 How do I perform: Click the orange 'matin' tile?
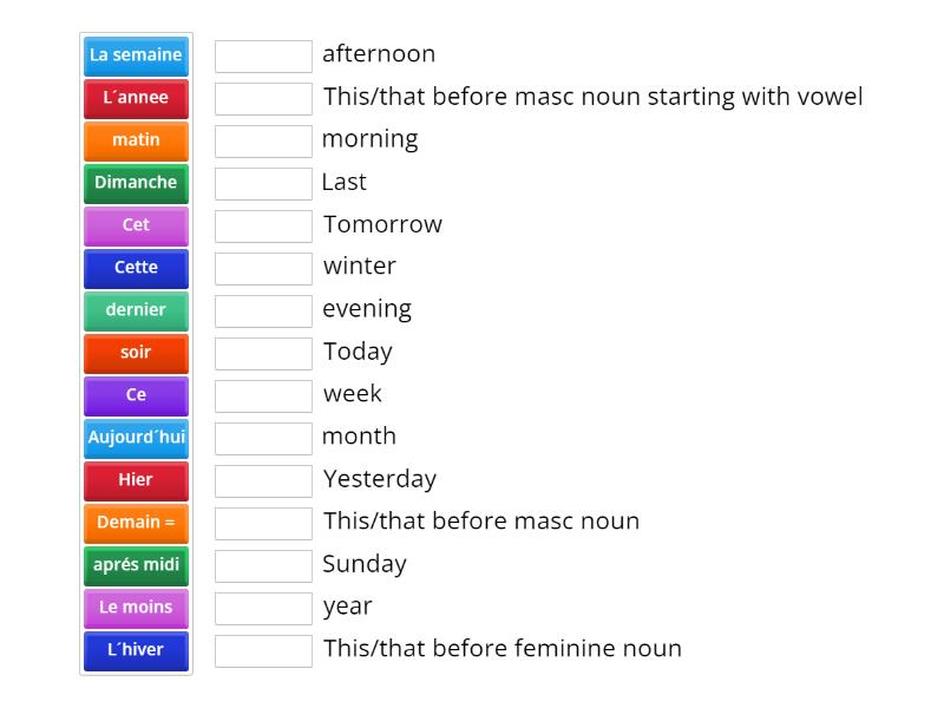pos(136,140)
